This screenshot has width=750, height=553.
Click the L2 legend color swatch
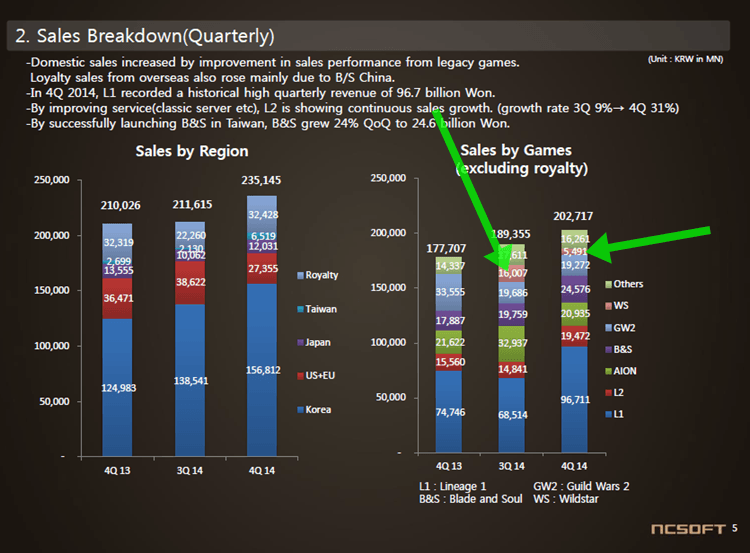(x=608, y=392)
